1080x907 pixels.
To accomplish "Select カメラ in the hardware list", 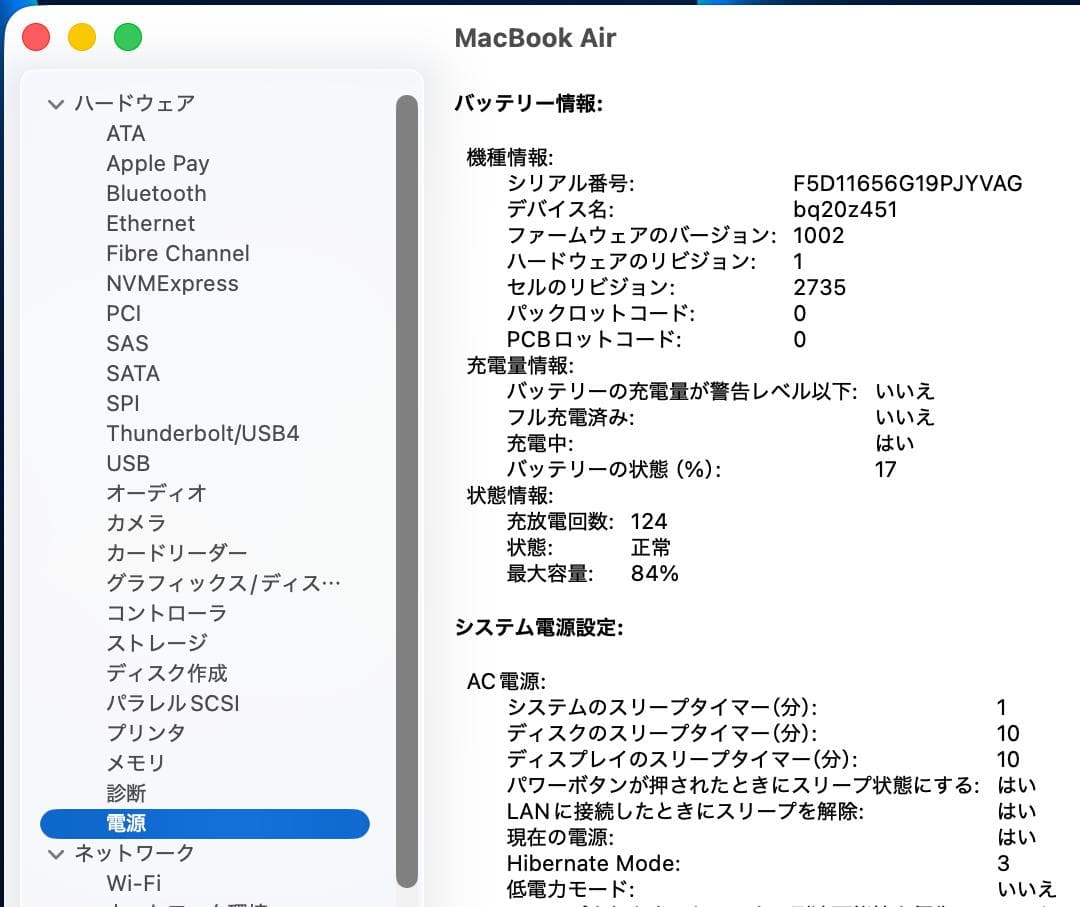I will (136, 523).
